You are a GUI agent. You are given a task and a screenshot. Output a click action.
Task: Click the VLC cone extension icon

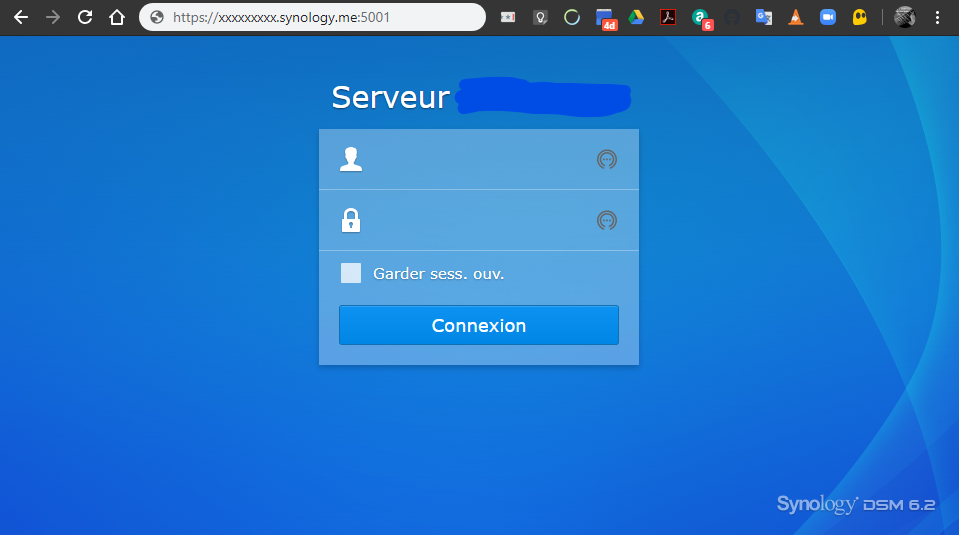click(x=796, y=17)
